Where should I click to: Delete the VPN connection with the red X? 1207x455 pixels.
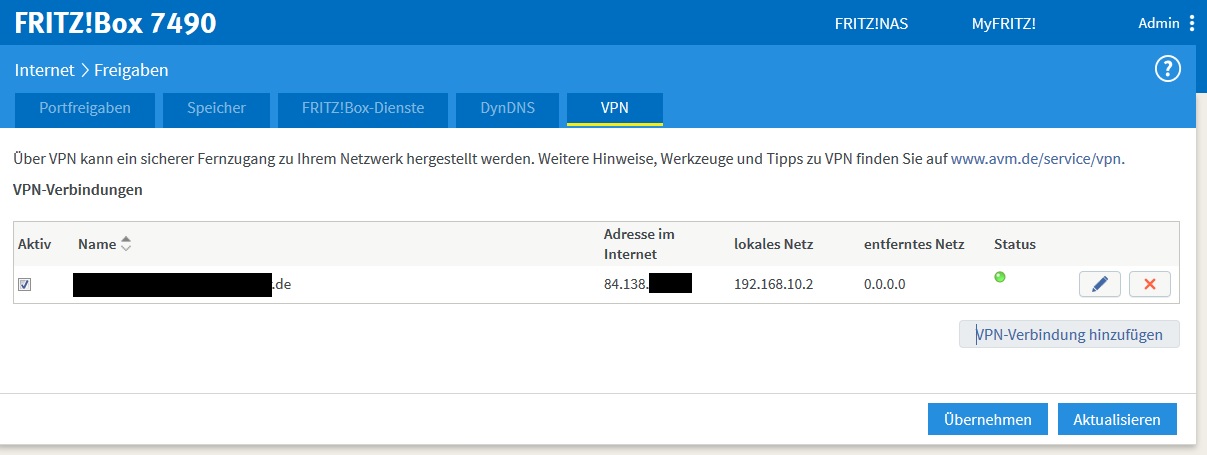pos(1150,285)
